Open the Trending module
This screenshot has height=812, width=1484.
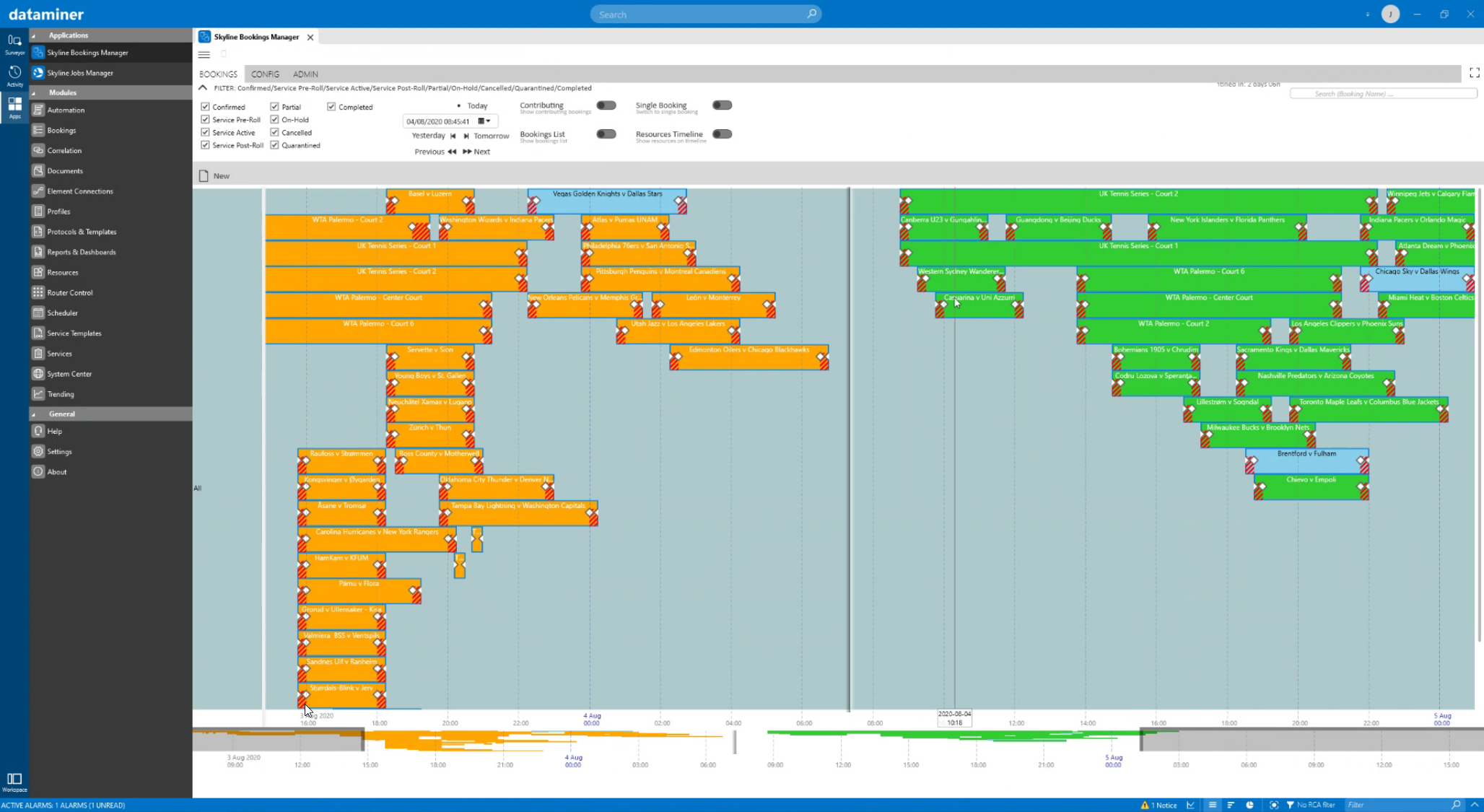(61, 394)
